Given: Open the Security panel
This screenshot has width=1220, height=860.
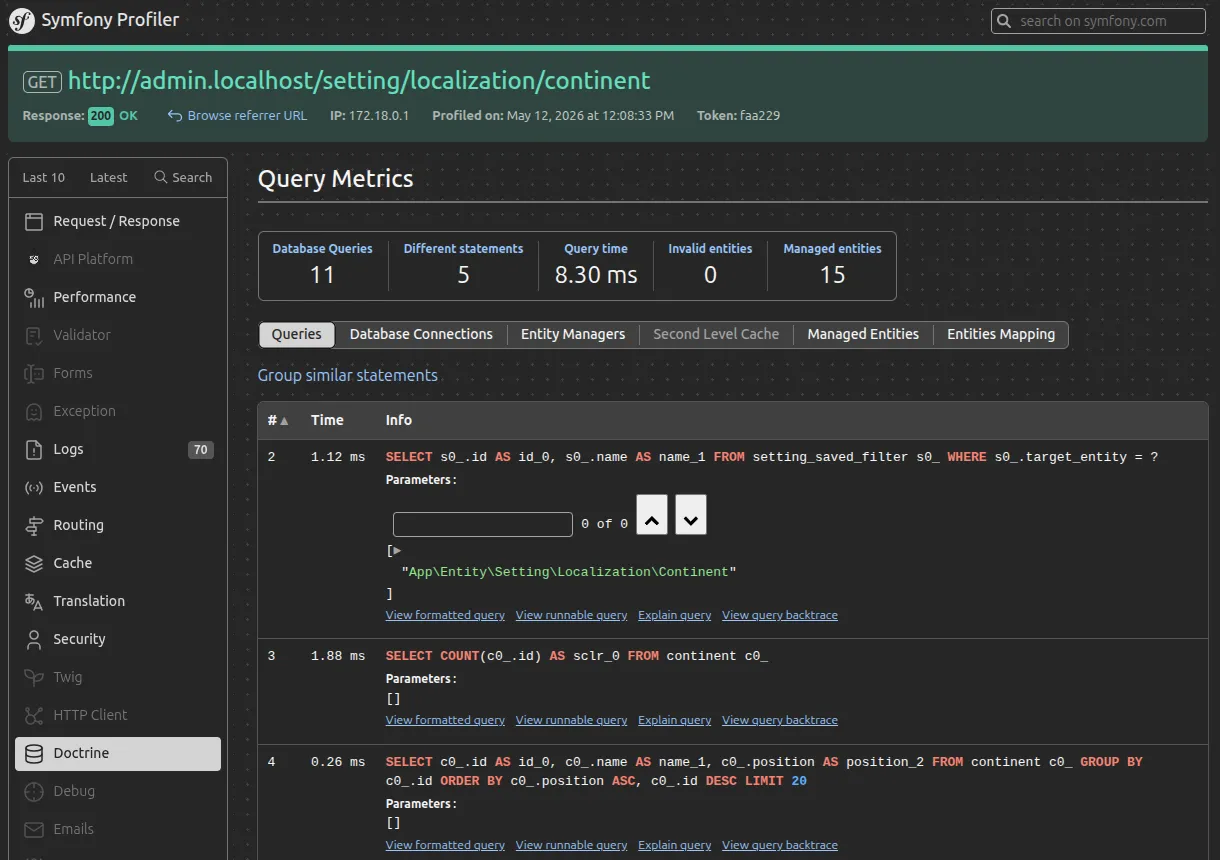Looking at the screenshot, I should [118, 639].
